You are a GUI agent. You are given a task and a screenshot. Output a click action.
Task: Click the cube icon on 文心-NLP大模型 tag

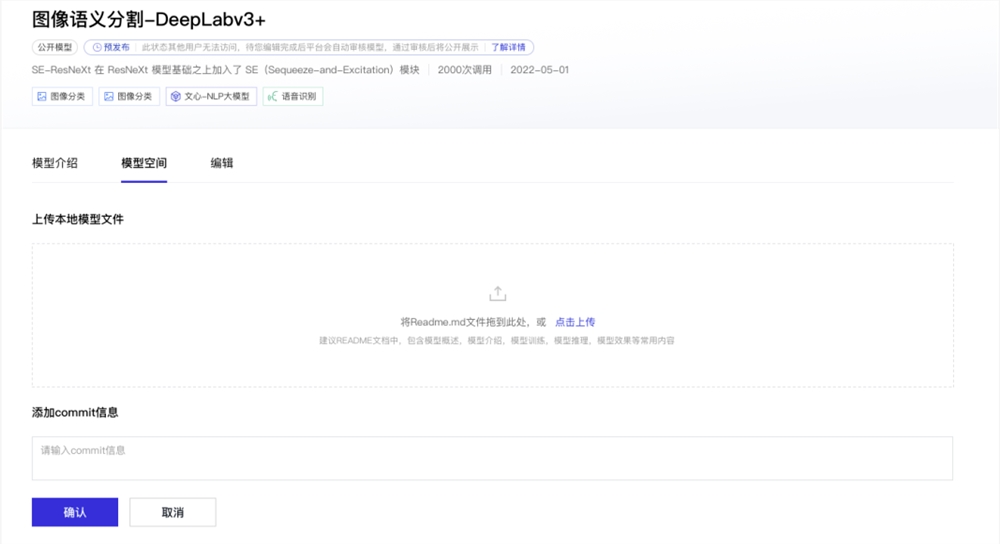[x=175, y=97]
